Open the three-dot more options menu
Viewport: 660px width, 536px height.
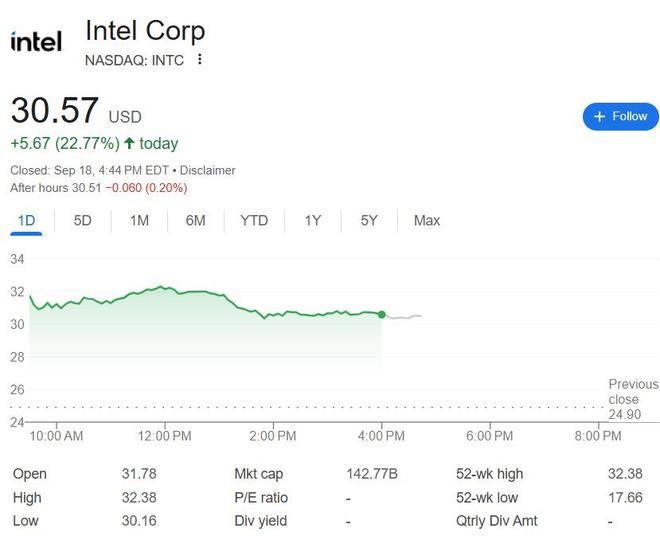click(x=200, y=59)
